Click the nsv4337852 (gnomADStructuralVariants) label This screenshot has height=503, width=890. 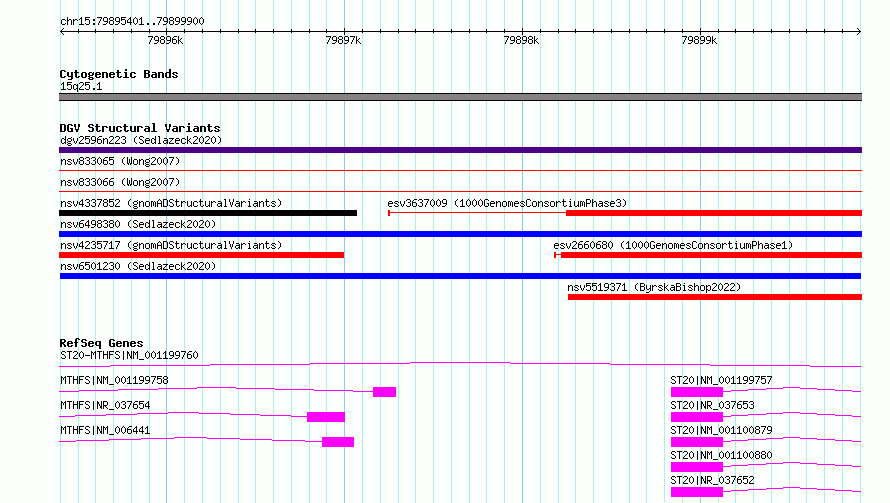tap(171, 203)
